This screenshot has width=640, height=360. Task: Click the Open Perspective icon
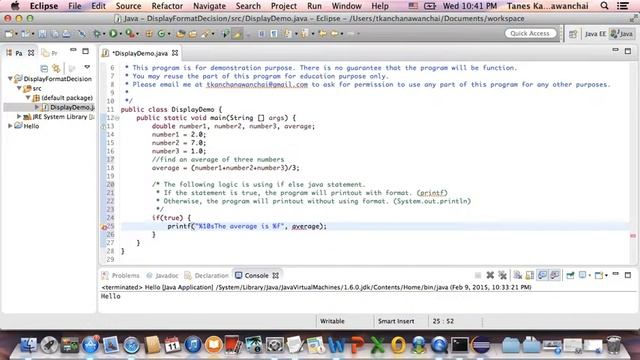(x=573, y=34)
